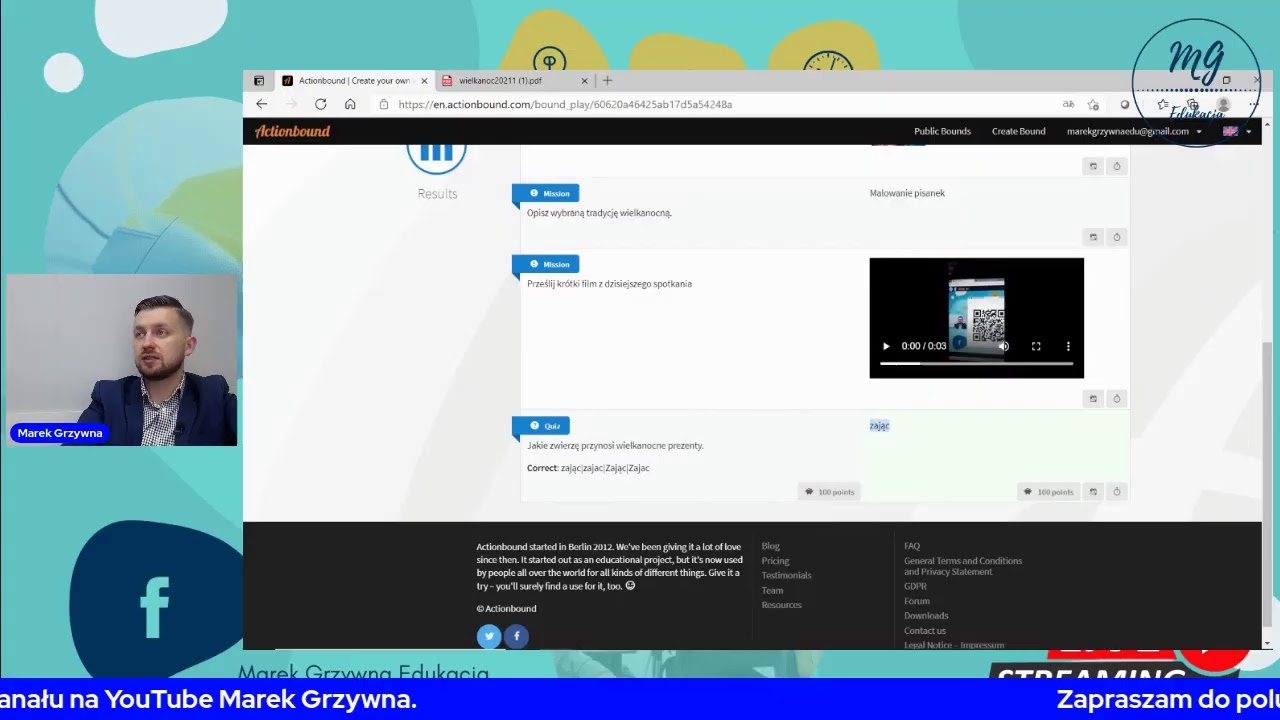Open the Downloads footer link

tap(926, 616)
